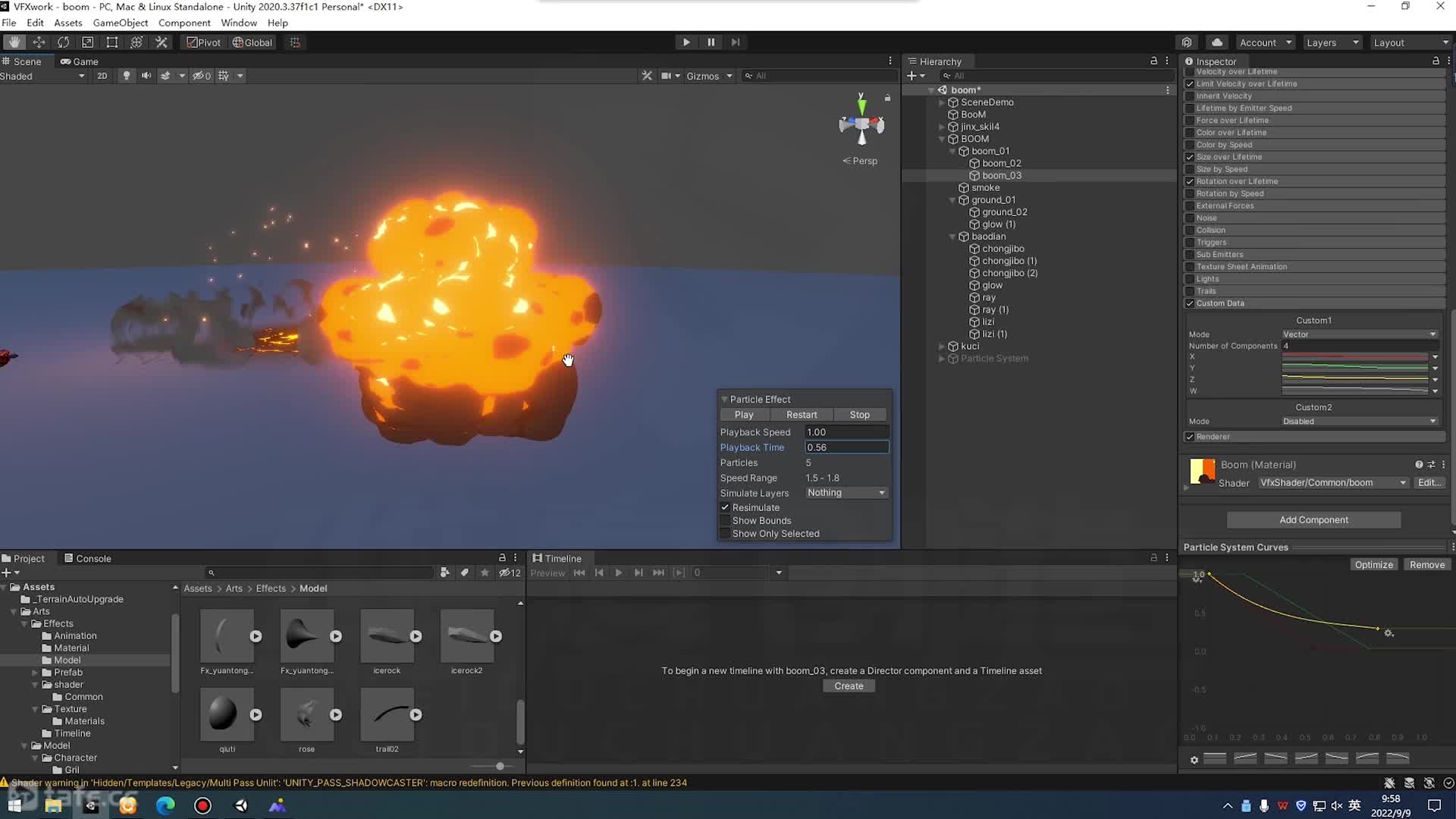Open Custom1 Mode Vector dropdown
1456x819 pixels.
pyautogui.click(x=1360, y=334)
